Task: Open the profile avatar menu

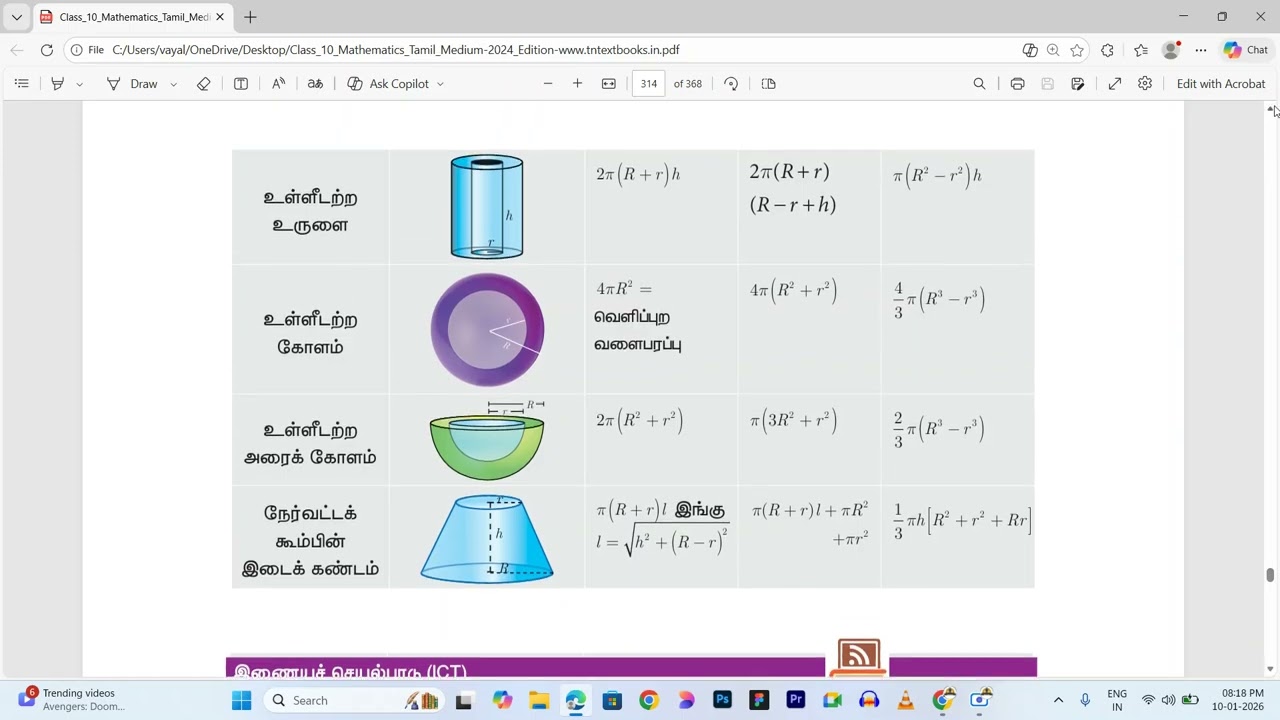Action: [x=1171, y=50]
